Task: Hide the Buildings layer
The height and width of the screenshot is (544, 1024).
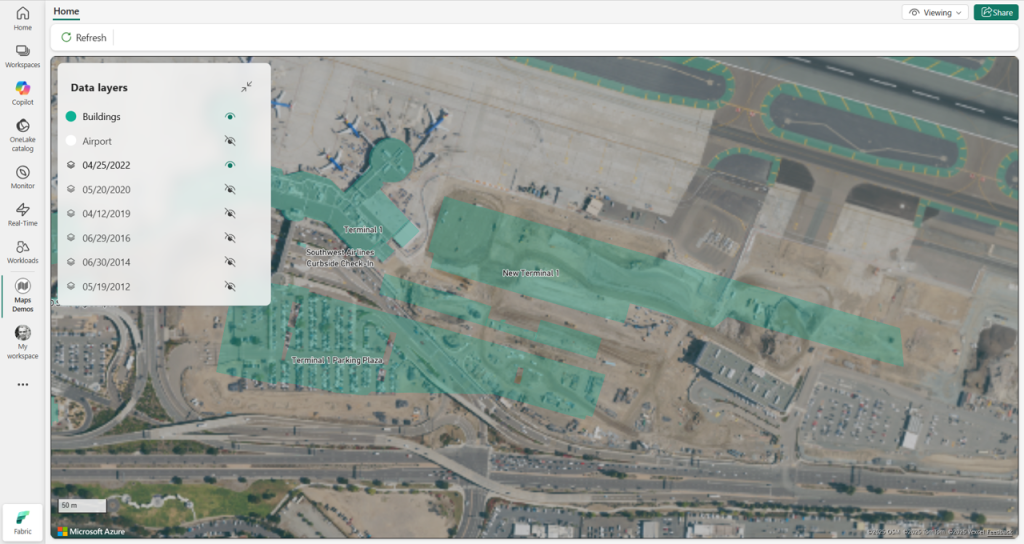Action: click(x=229, y=116)
